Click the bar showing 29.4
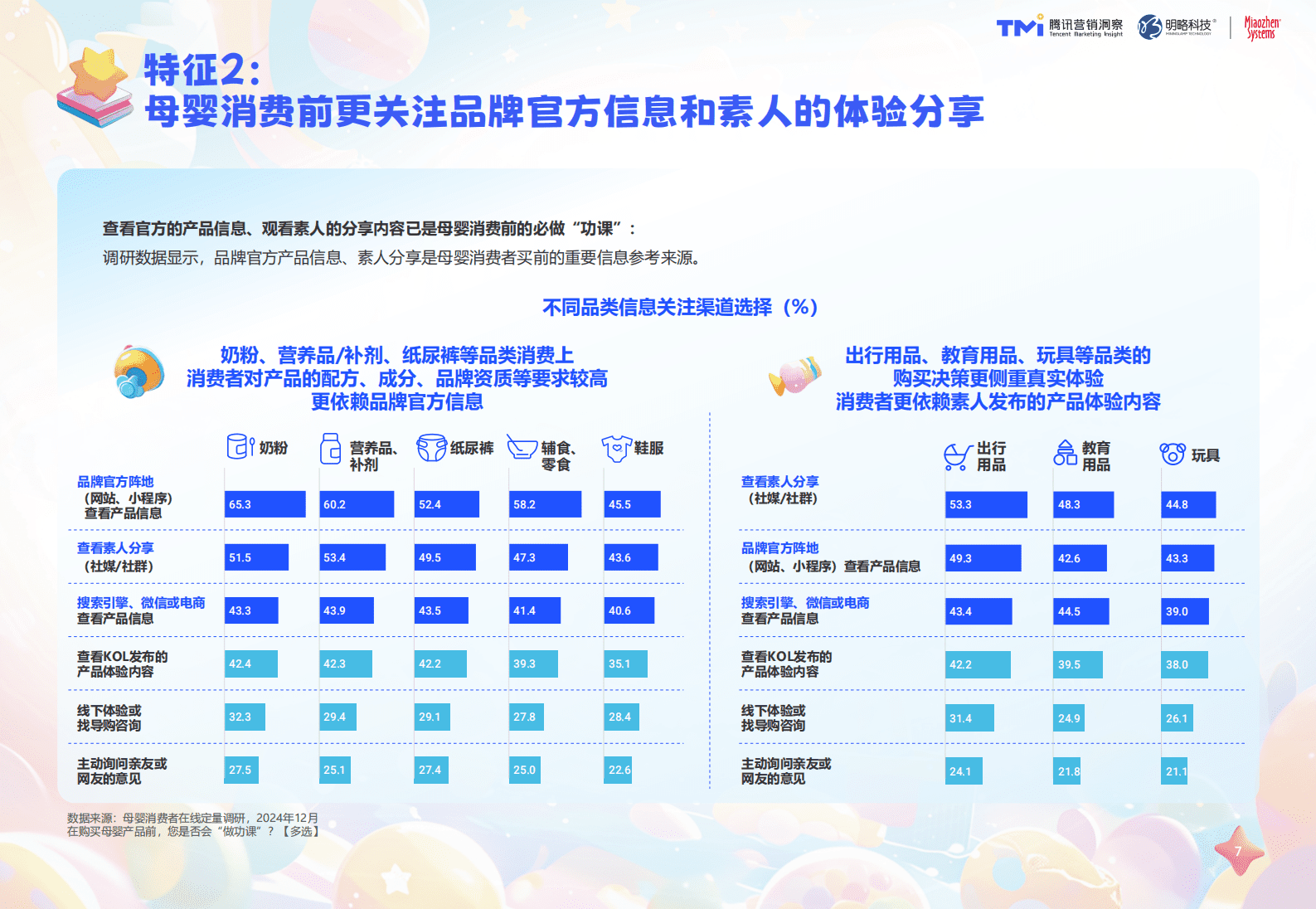The image size is (1316, 909). [x=337, y=717]
